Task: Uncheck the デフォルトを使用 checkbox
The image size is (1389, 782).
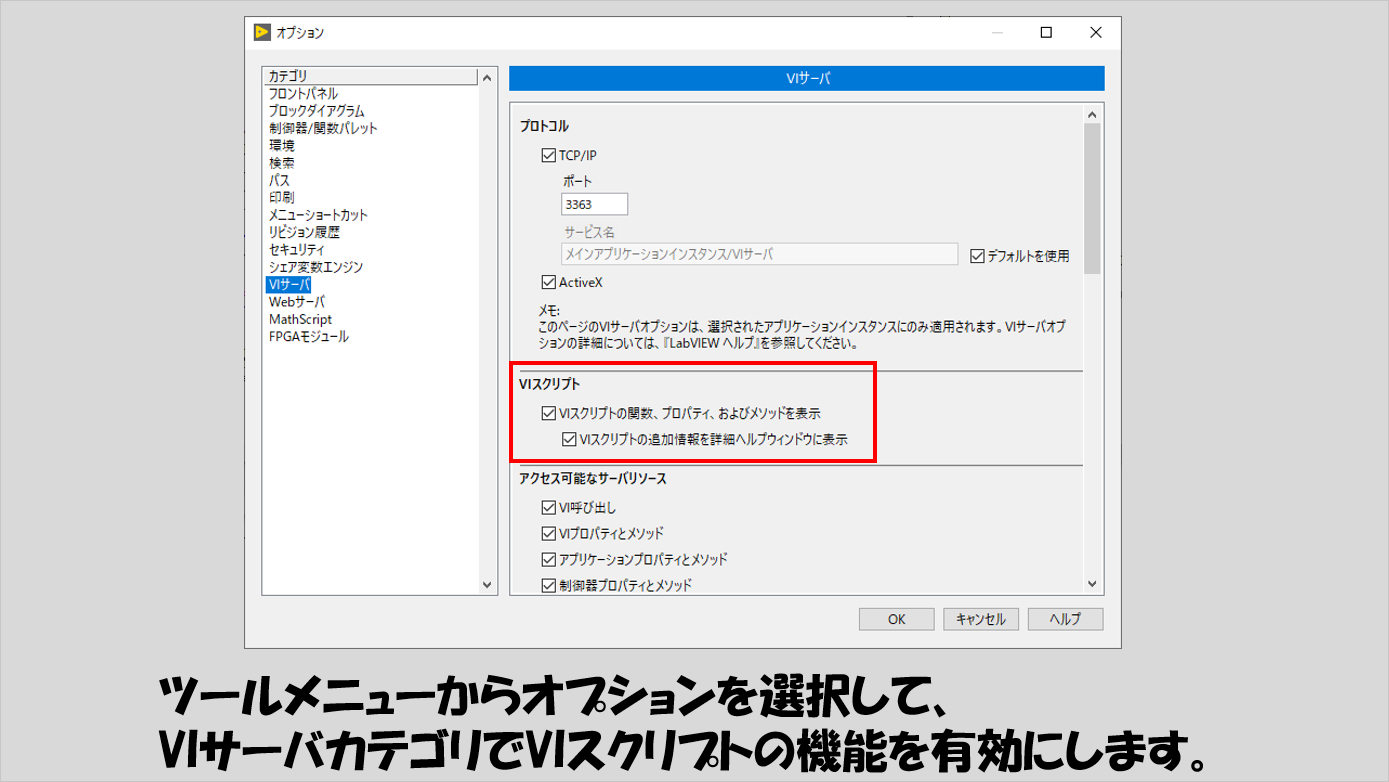Action: click(978, 256)
